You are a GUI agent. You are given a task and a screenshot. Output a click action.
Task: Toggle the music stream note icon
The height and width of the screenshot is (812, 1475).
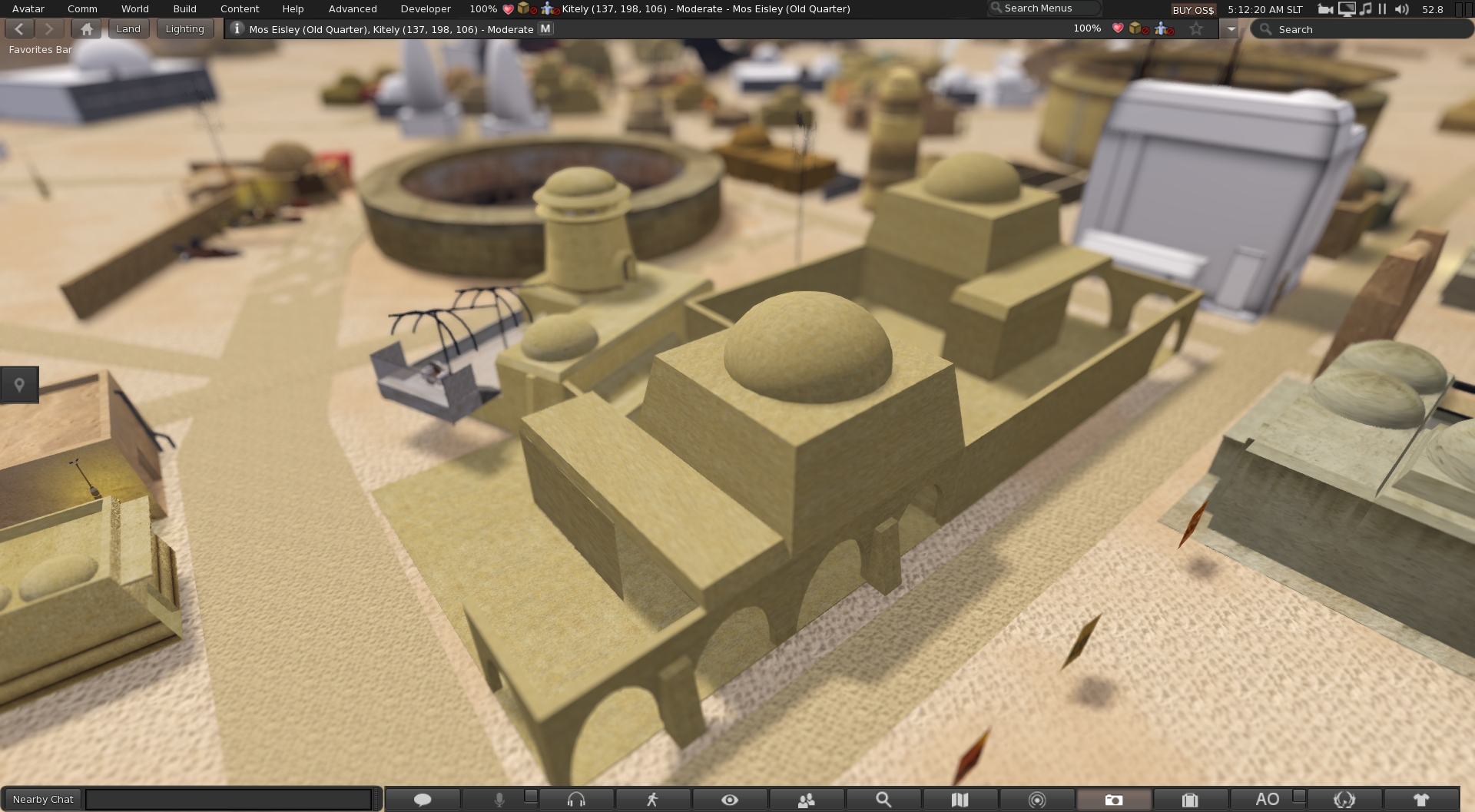tap(1365, 9)
